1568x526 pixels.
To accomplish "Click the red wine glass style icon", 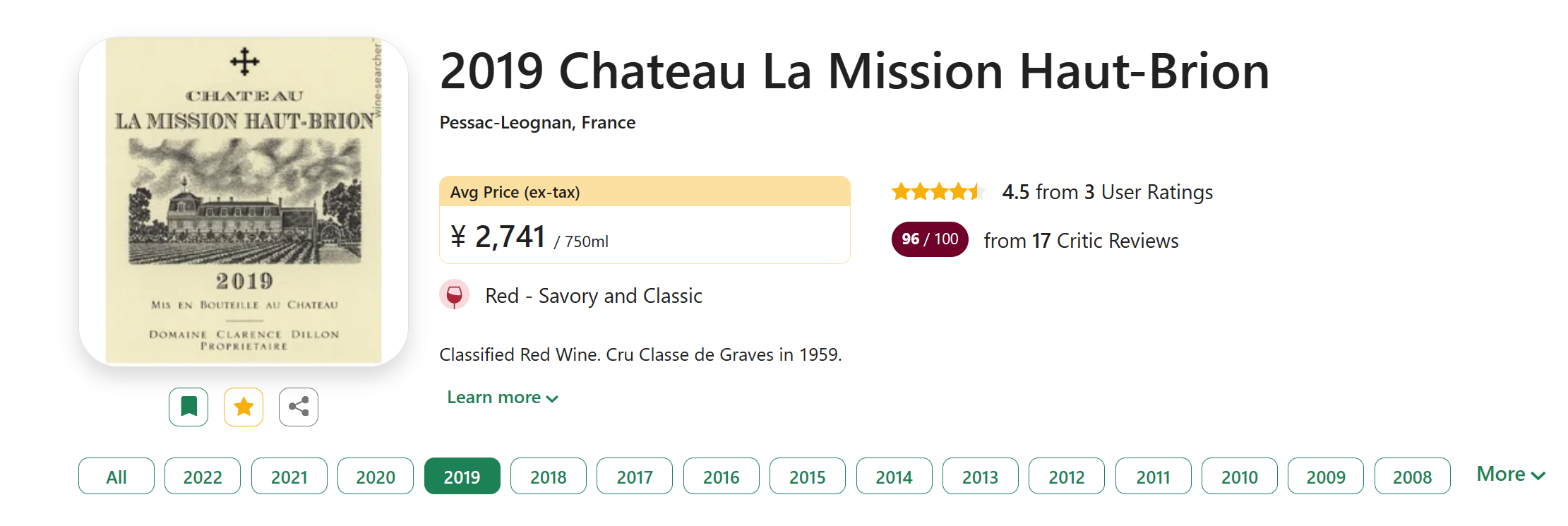I will (455, 294).
